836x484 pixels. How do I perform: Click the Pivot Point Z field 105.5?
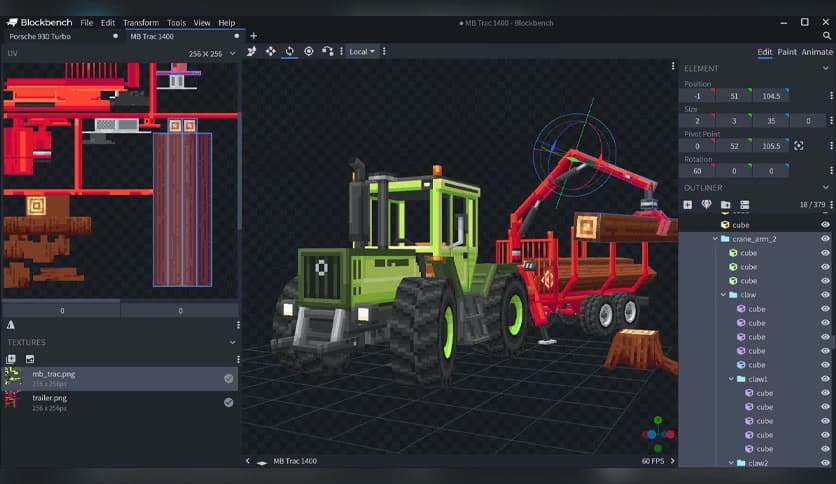(771, 146)
